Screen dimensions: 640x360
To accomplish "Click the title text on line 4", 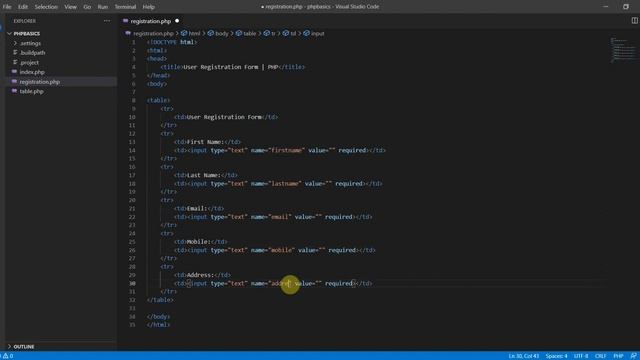I will click(231, 67).
